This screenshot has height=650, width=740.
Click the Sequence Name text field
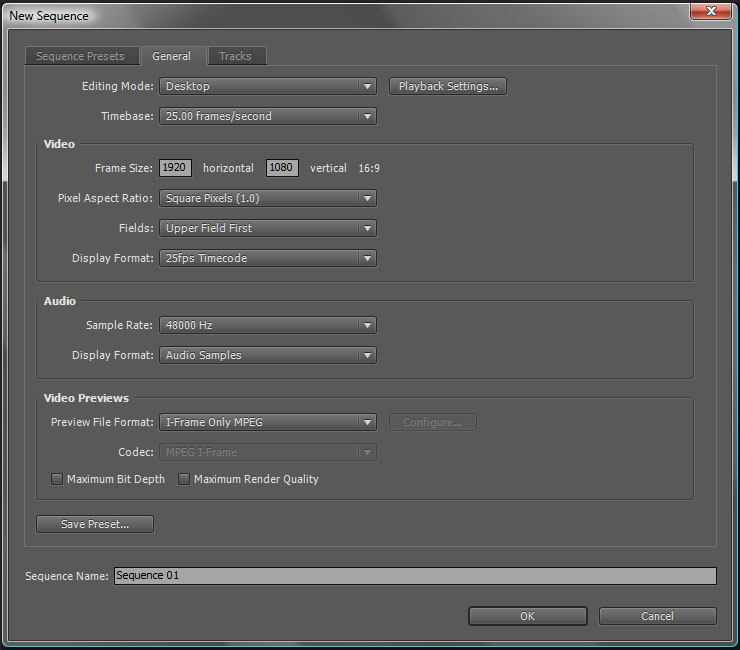coord(414,576)
